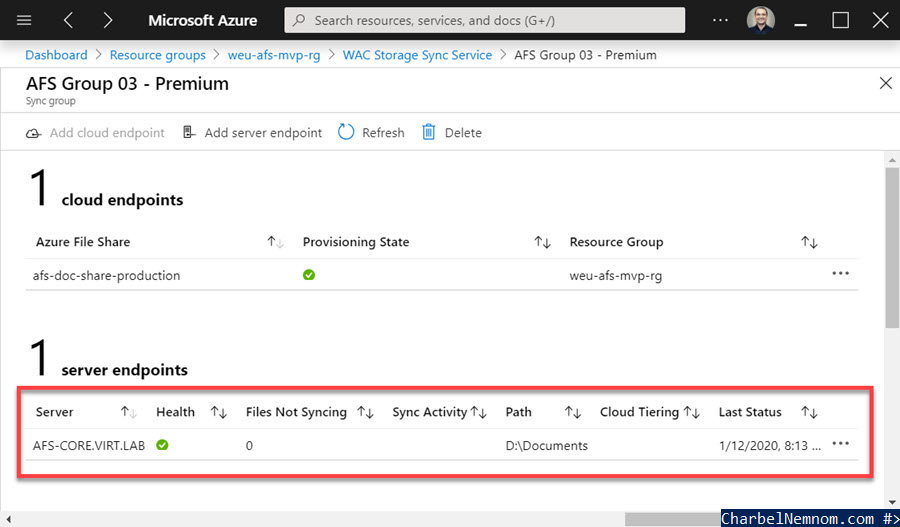The image size is (900, 527).
Task: Minimize the window
Action: [x=801, y=25]
